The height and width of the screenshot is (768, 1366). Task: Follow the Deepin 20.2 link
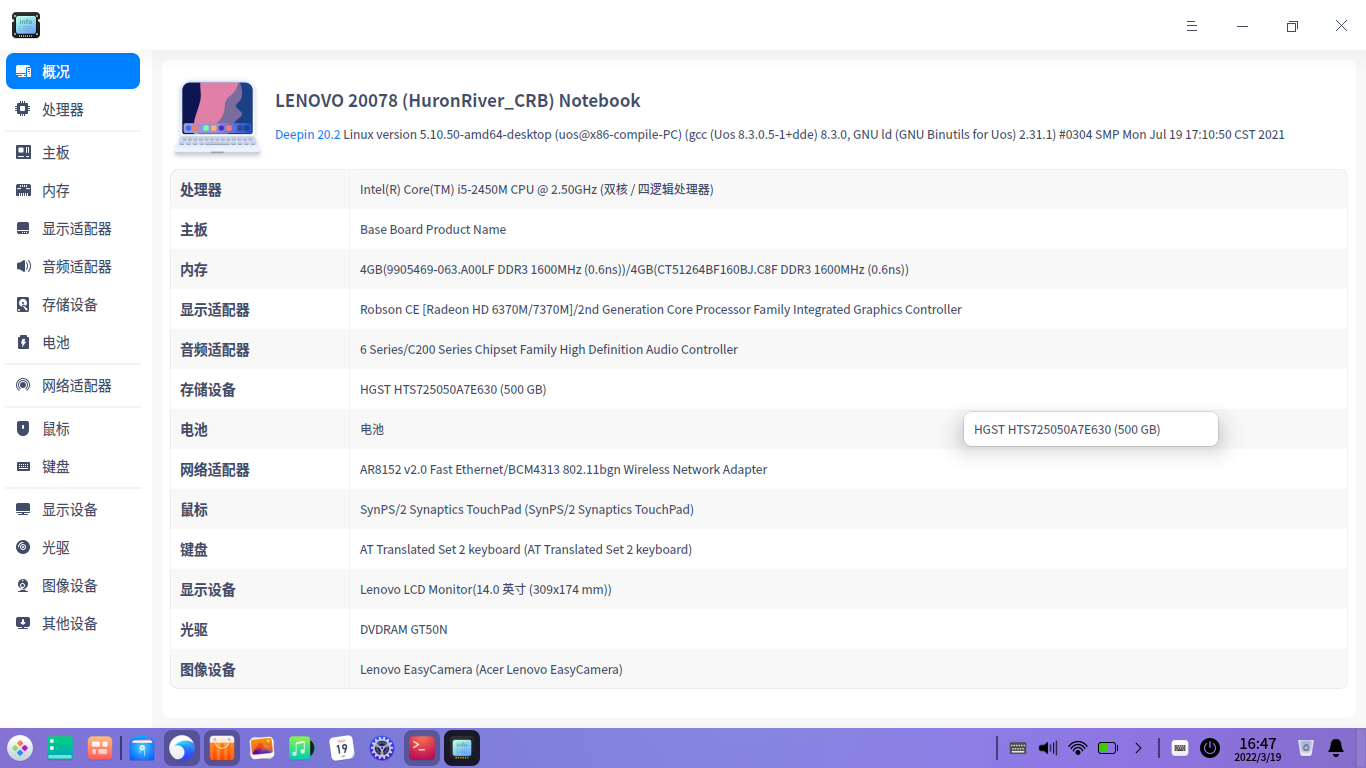[x=308, y=134]
